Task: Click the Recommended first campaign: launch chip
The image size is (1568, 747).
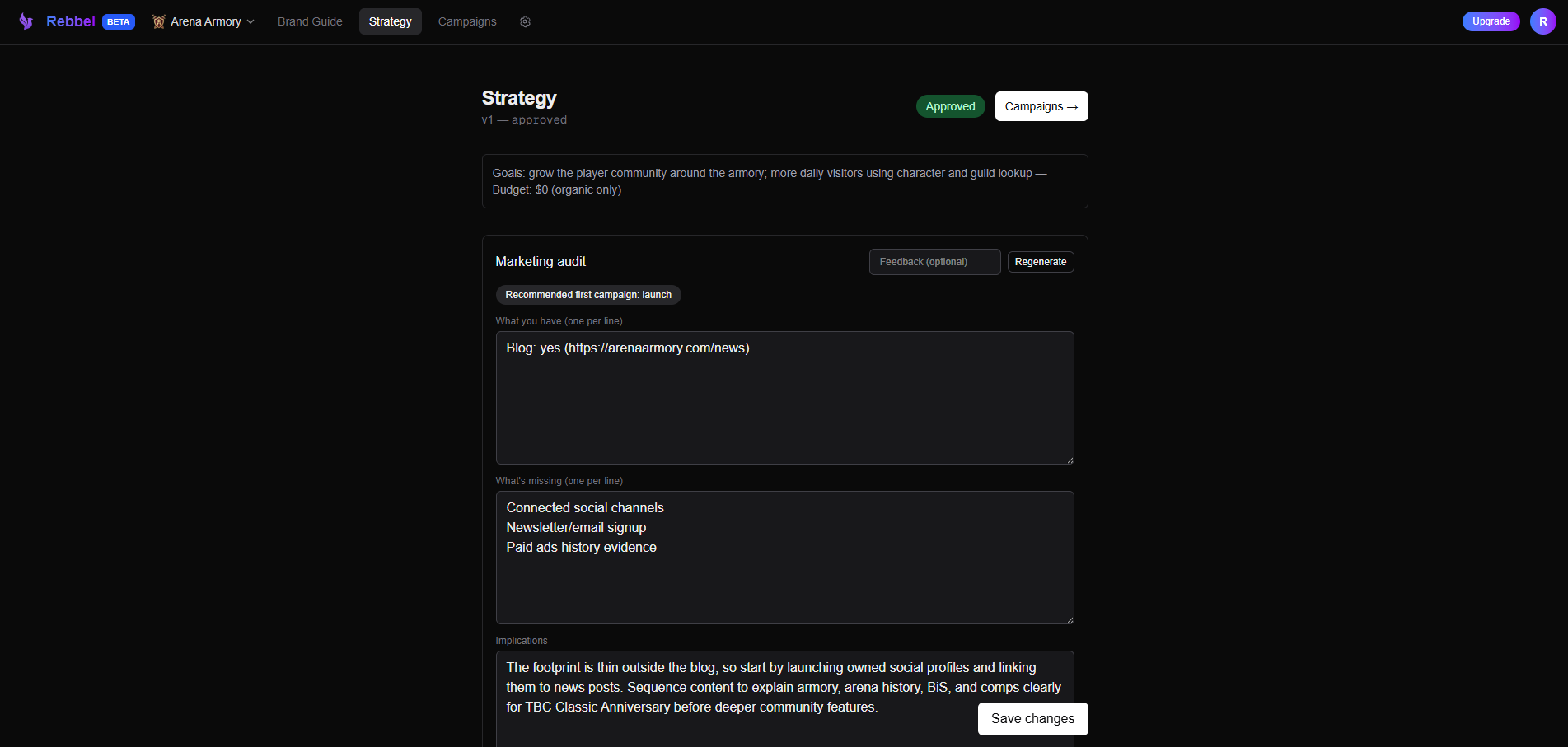Action: point(588,295)
